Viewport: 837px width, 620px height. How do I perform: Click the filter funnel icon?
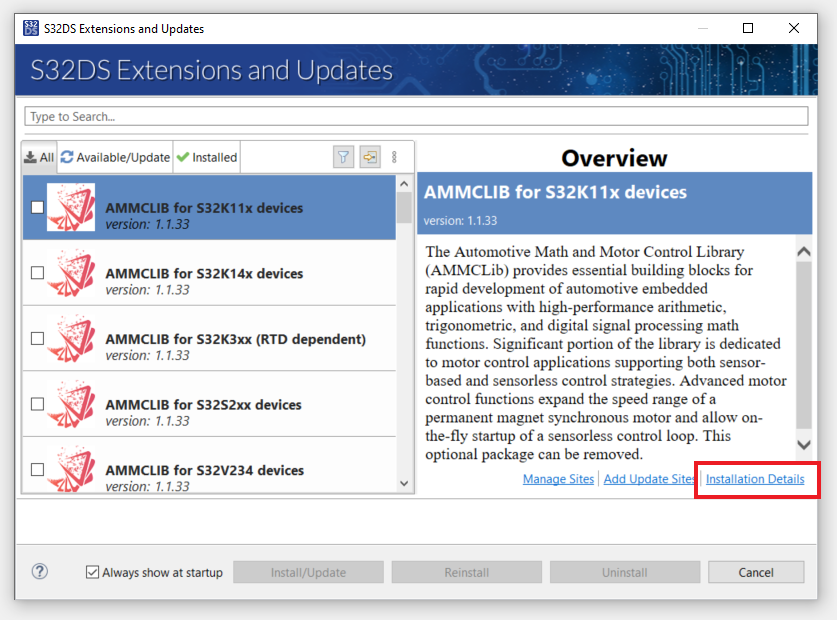coord(343,157)
